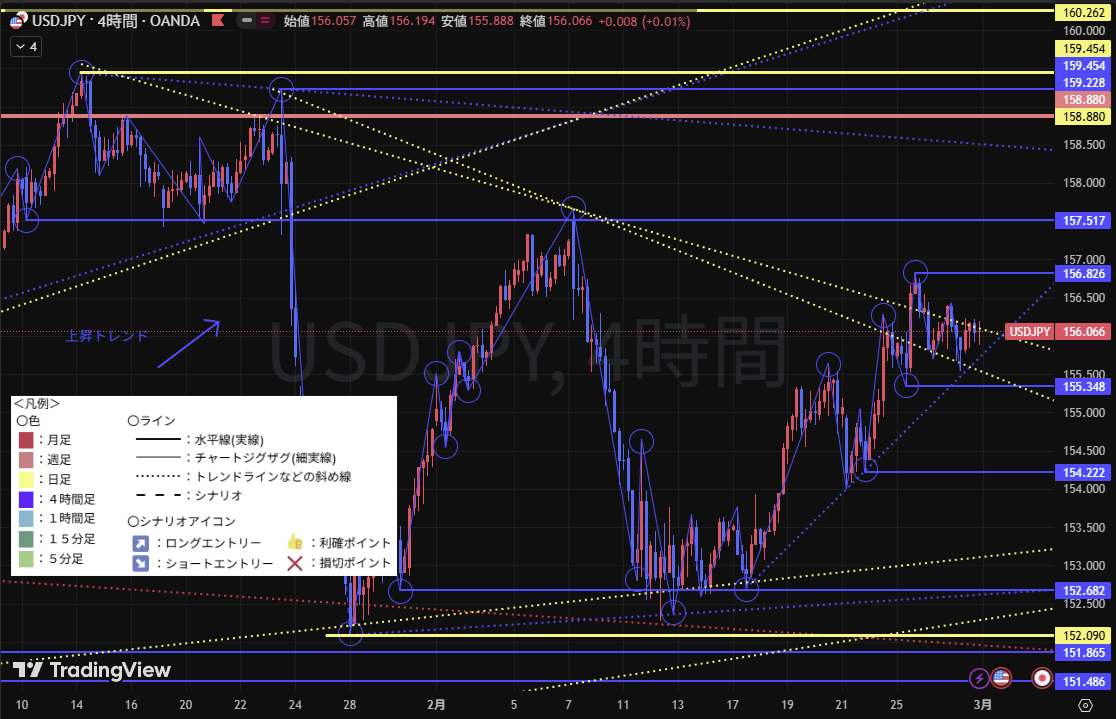Viewport: 1116px width, 719px height.
Task: Toggle the pink wavy-line pill button in header
Action: (x=265, y=21)
